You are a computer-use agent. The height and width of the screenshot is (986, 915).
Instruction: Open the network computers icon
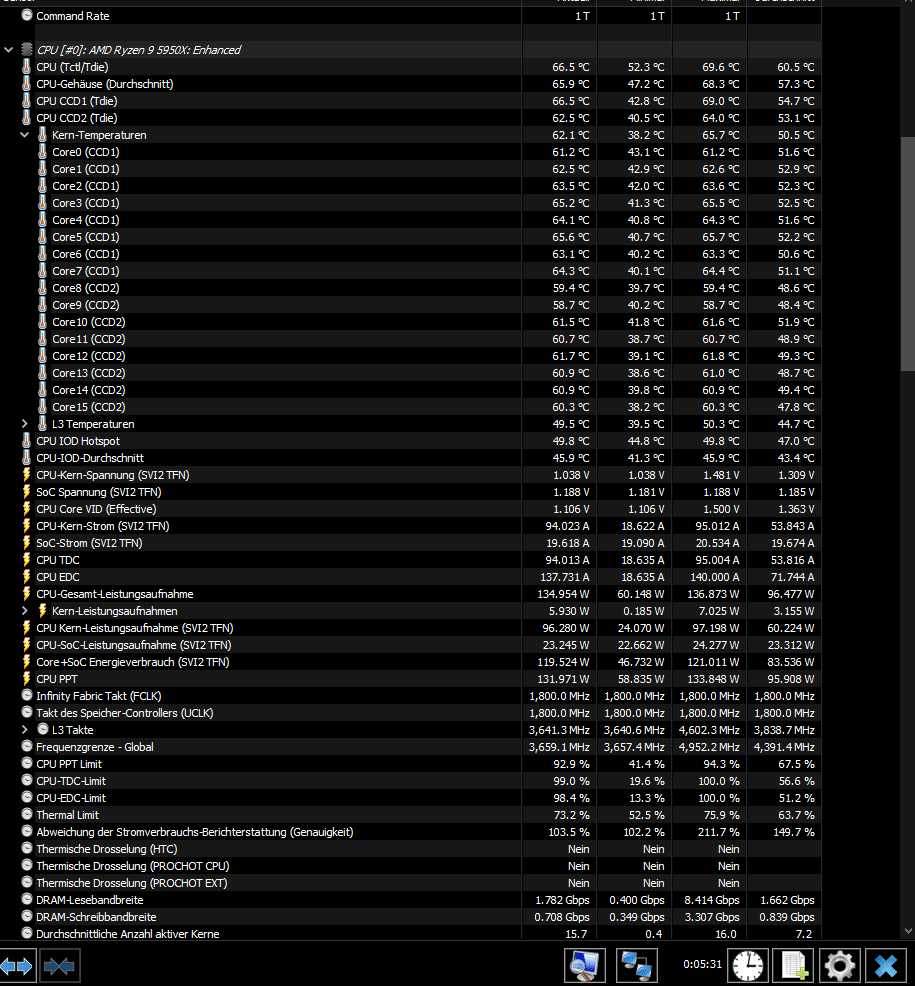pos(636,965)
